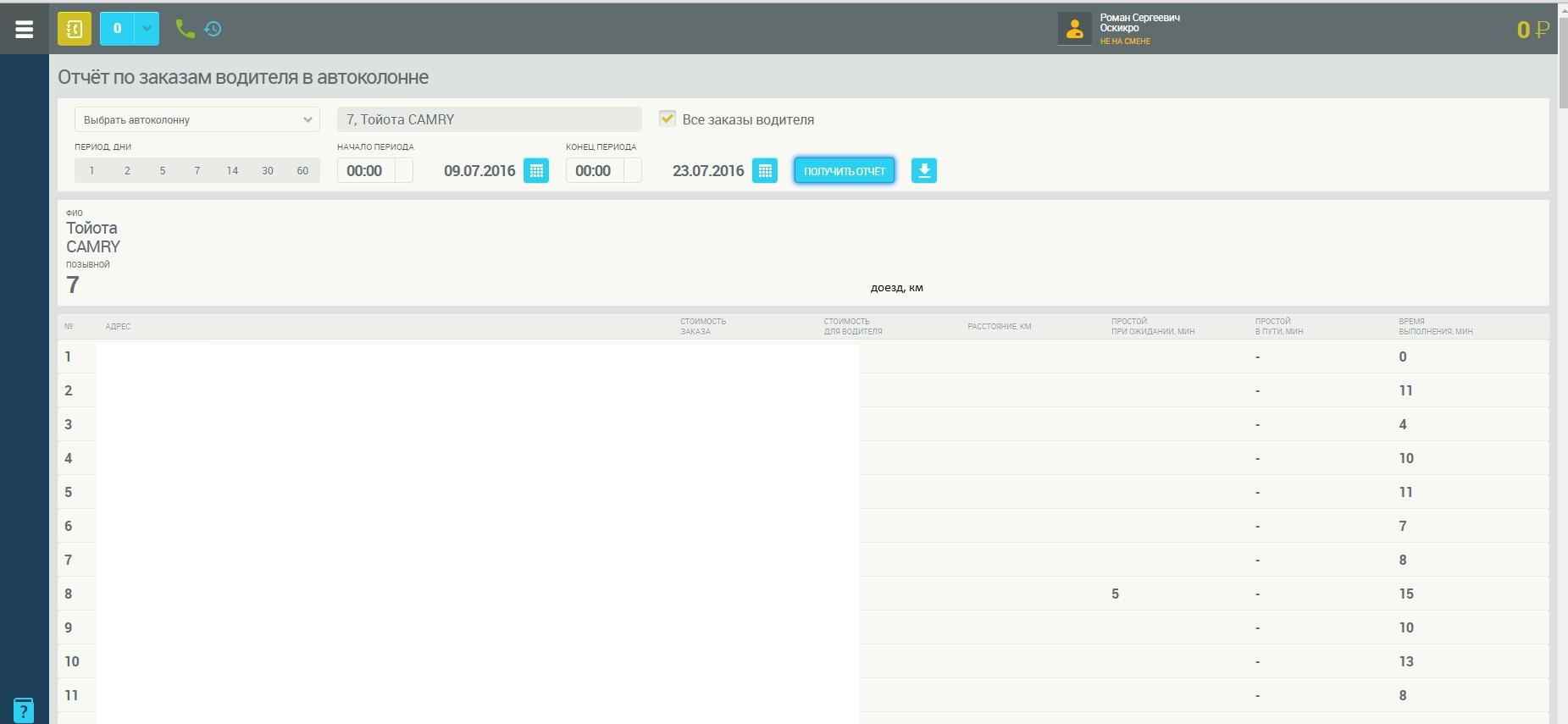Open the hamburger main menu
The height and width of the screenshot is (724, 1568).
[x=25, y=29]
